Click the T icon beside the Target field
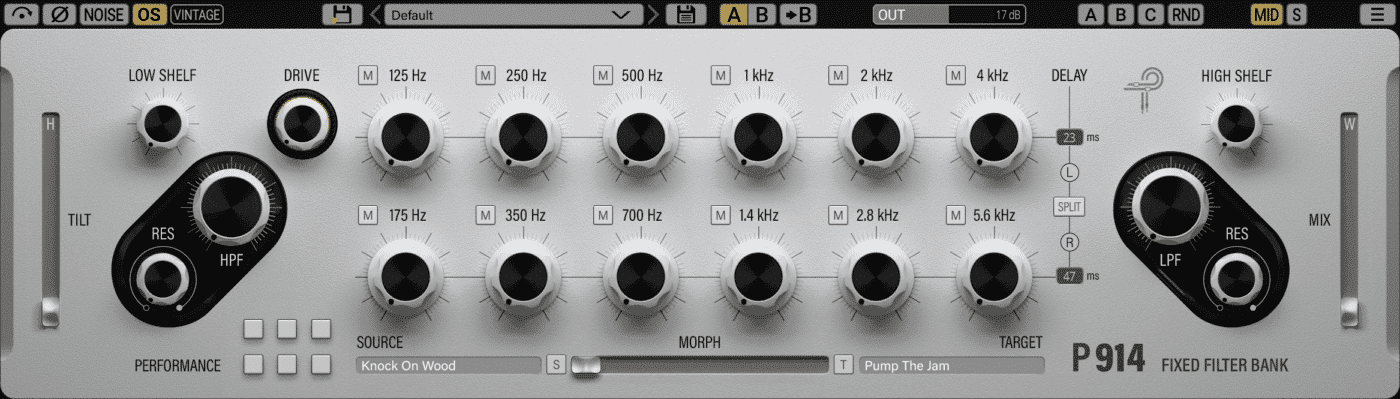Viewport: 1400px width, 399px height. tap(843, 365)
